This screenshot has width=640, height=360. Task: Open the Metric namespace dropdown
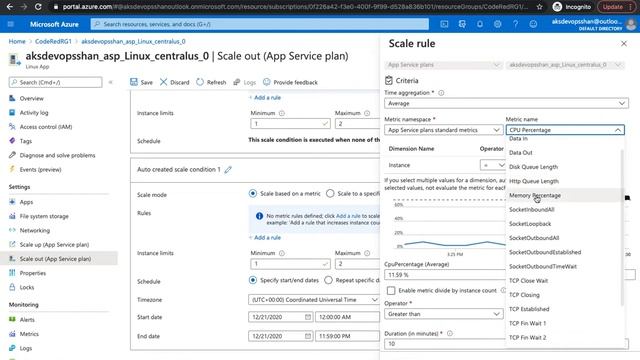click(x=444, y=130)
